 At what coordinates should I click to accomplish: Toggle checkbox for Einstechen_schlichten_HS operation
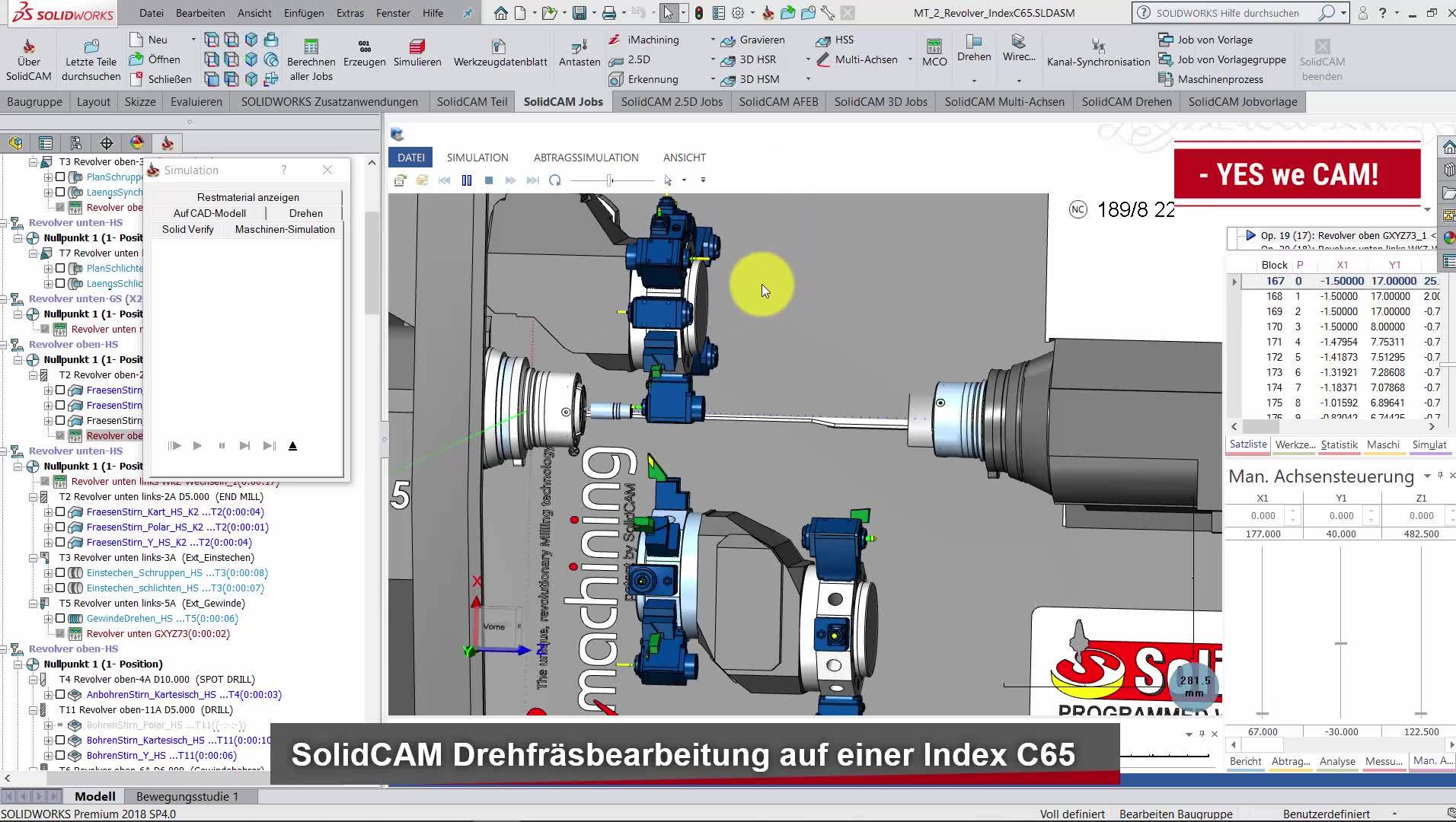[60, 588]
